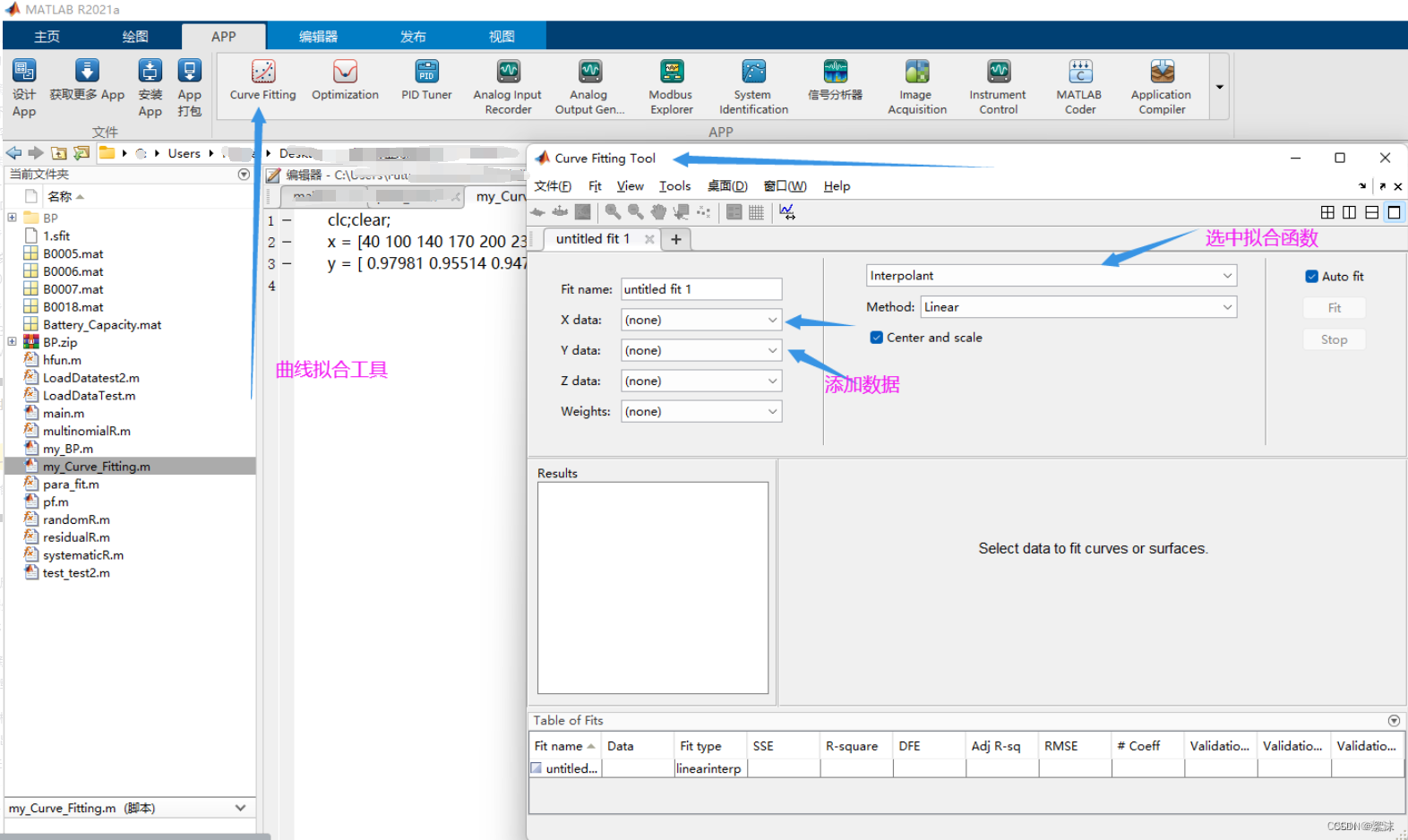Open PID Tuner app
The image size is (1408, 840).
pos(426,81)
